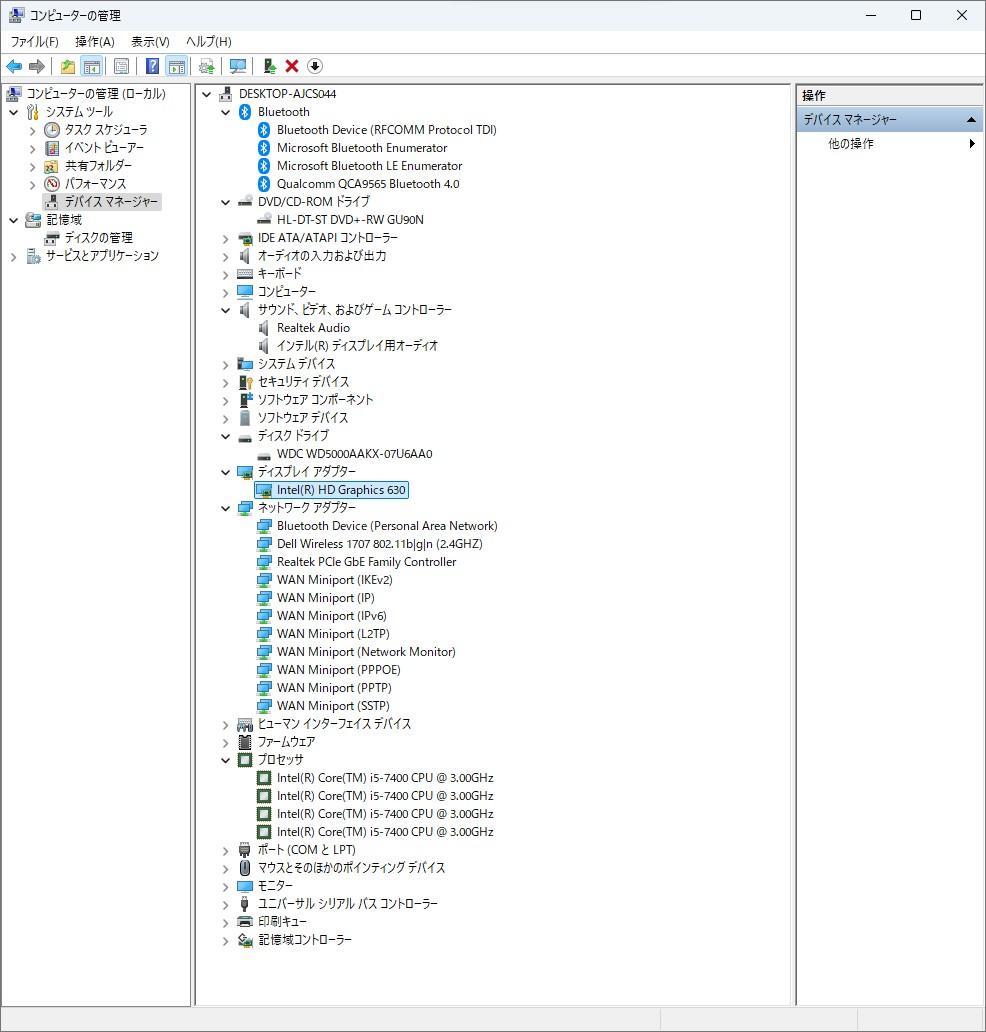Click the properties sheet toolbar icon
This screenshot has width=986, height=1032.
click(x=121, y=66)
